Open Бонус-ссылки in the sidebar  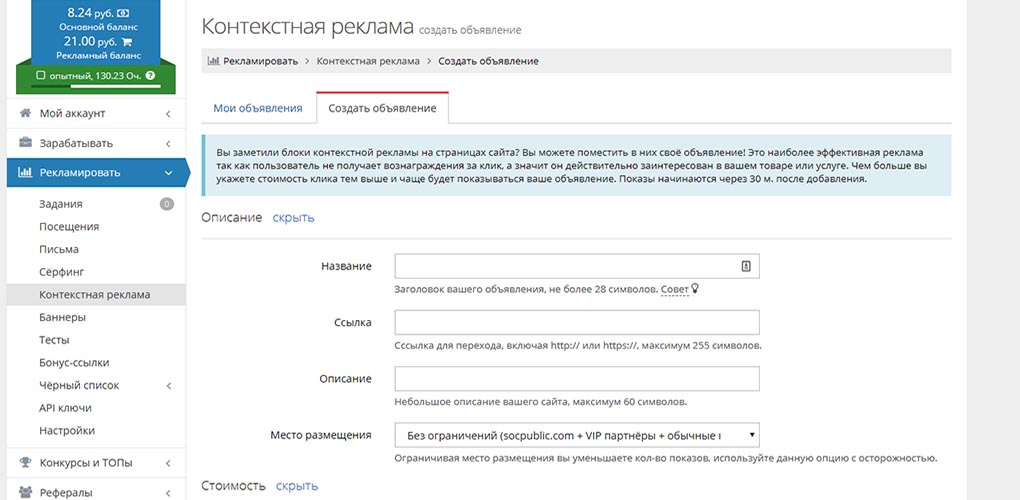click(x=74, y=363)
